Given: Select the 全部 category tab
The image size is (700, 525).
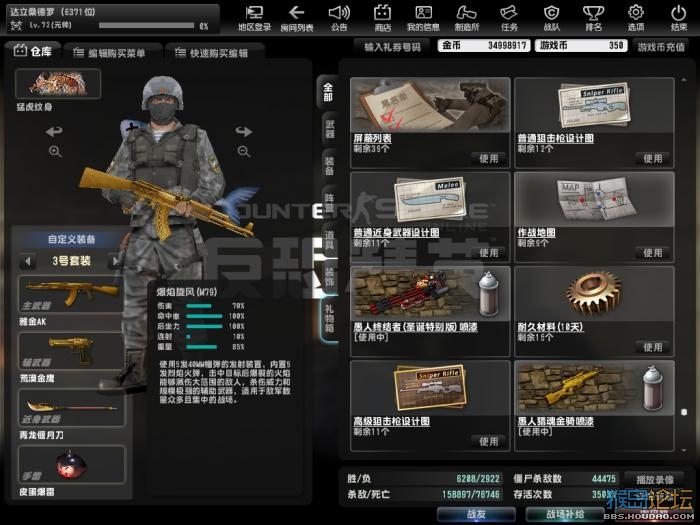Looking at the screenshot, I should [328, 92].
